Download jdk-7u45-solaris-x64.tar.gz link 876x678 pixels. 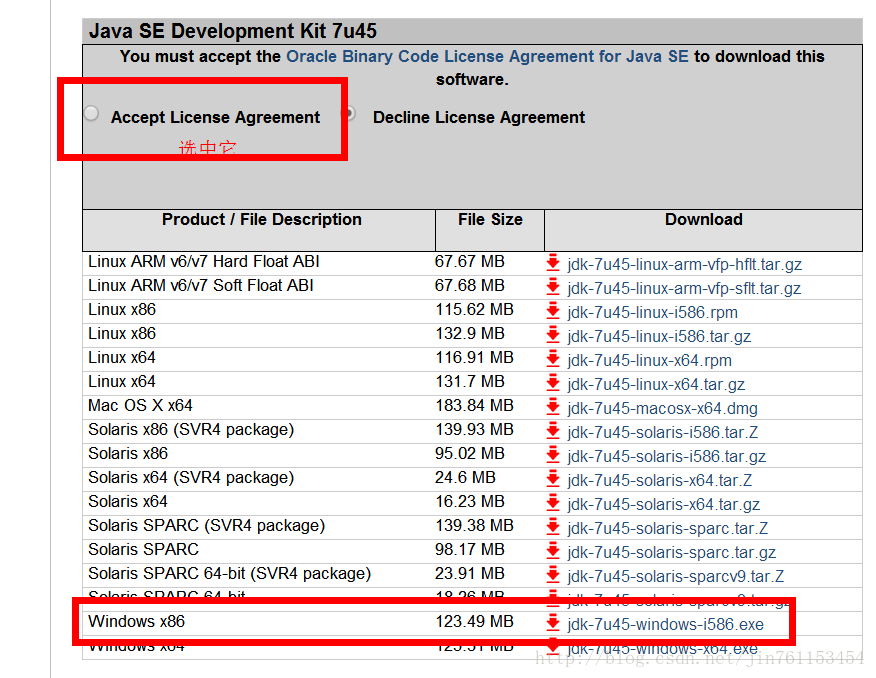[664, 504]
